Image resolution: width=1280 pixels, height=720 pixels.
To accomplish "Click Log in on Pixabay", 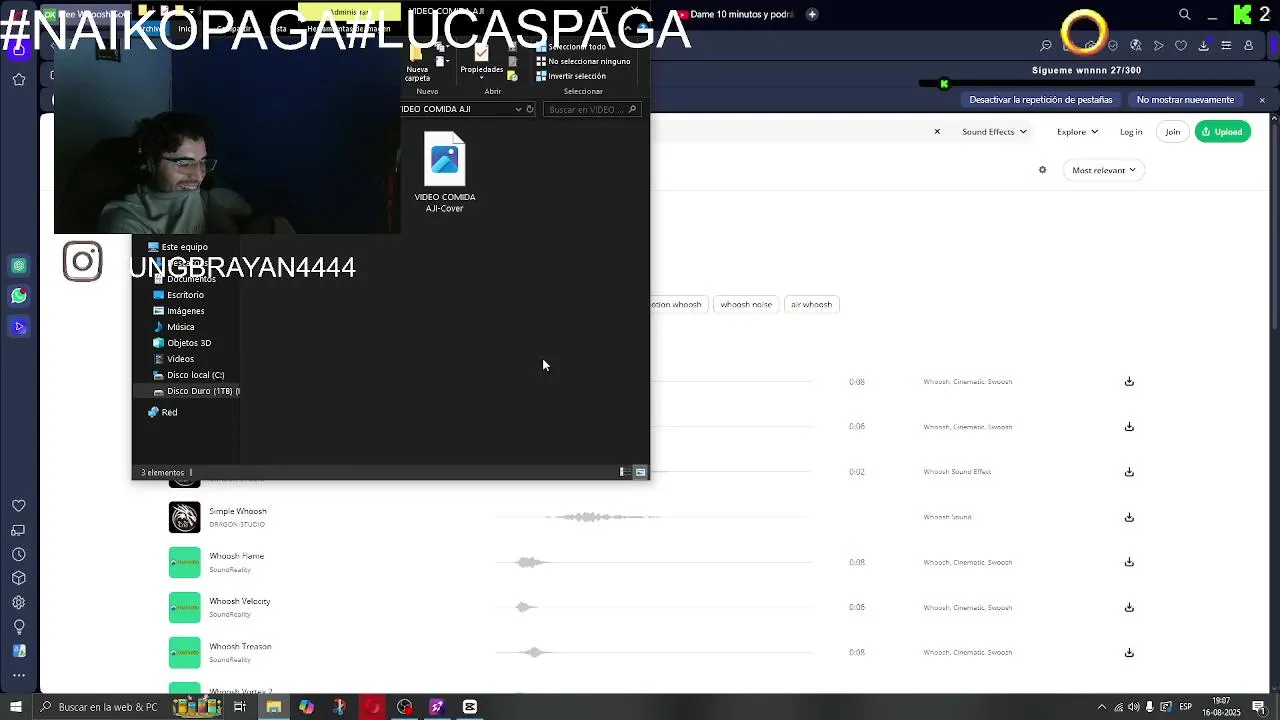I will [1131, 132].
